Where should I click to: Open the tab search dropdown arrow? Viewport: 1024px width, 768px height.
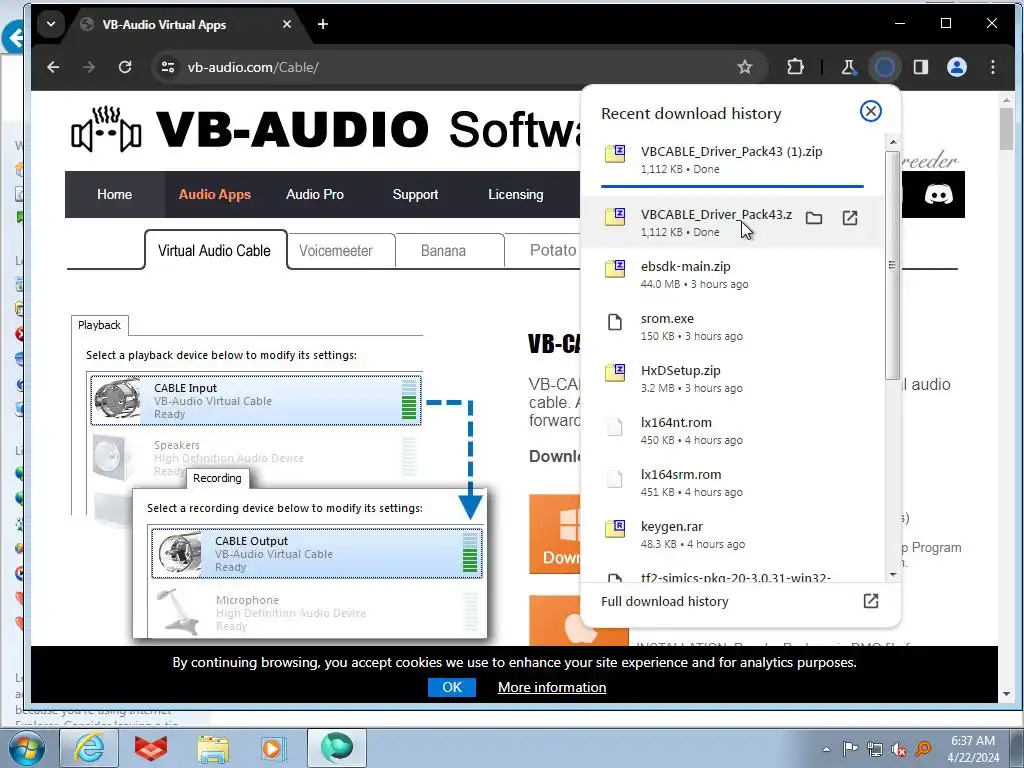51,25
